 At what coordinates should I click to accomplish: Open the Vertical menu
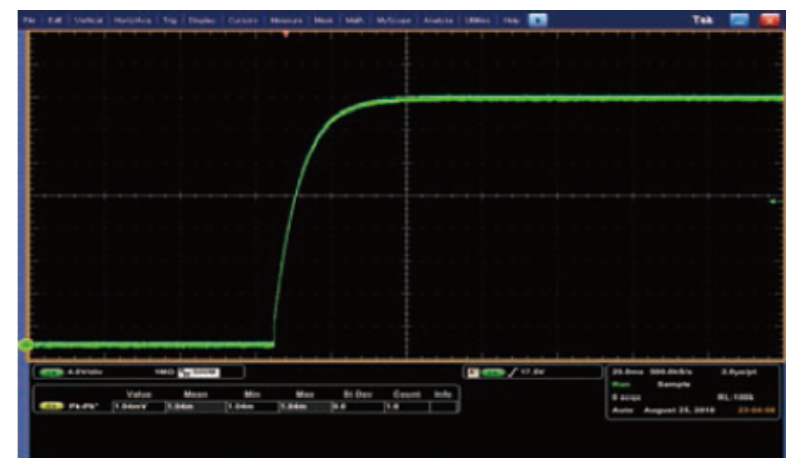(88, 20)
